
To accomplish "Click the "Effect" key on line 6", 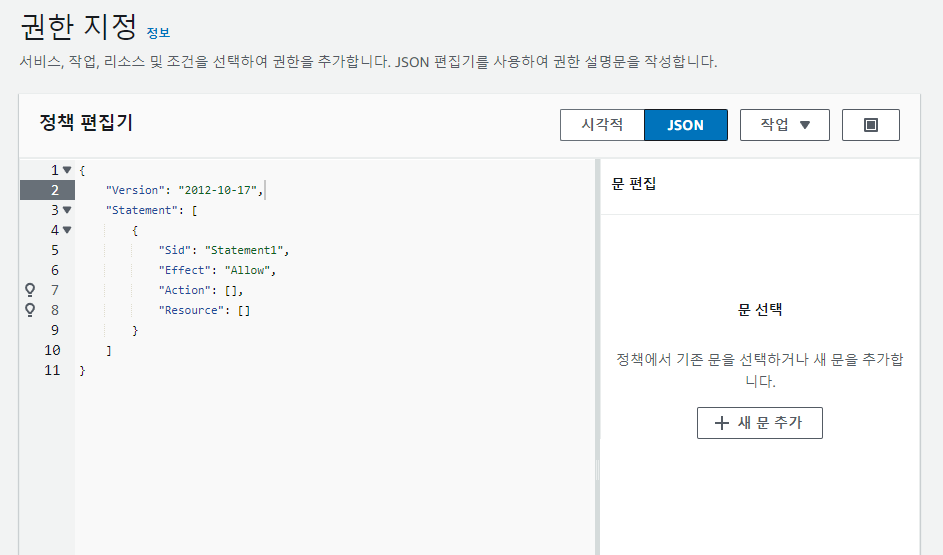I will coord(185,270).
